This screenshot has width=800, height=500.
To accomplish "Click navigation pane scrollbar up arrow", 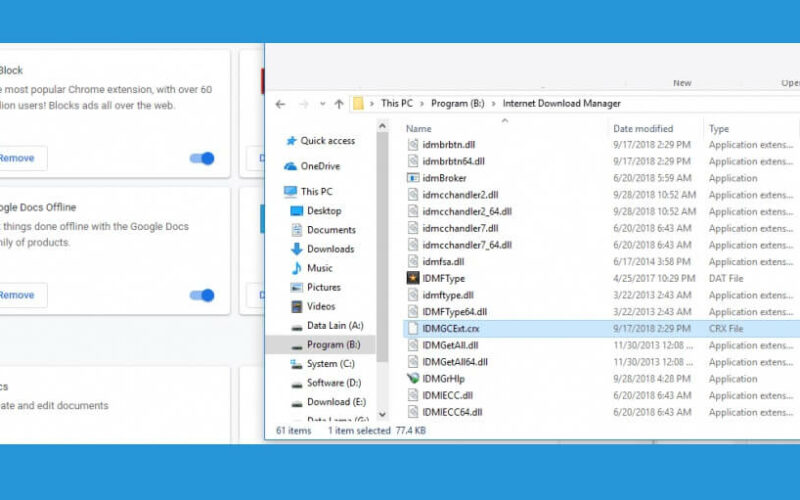I will [383, 126].
